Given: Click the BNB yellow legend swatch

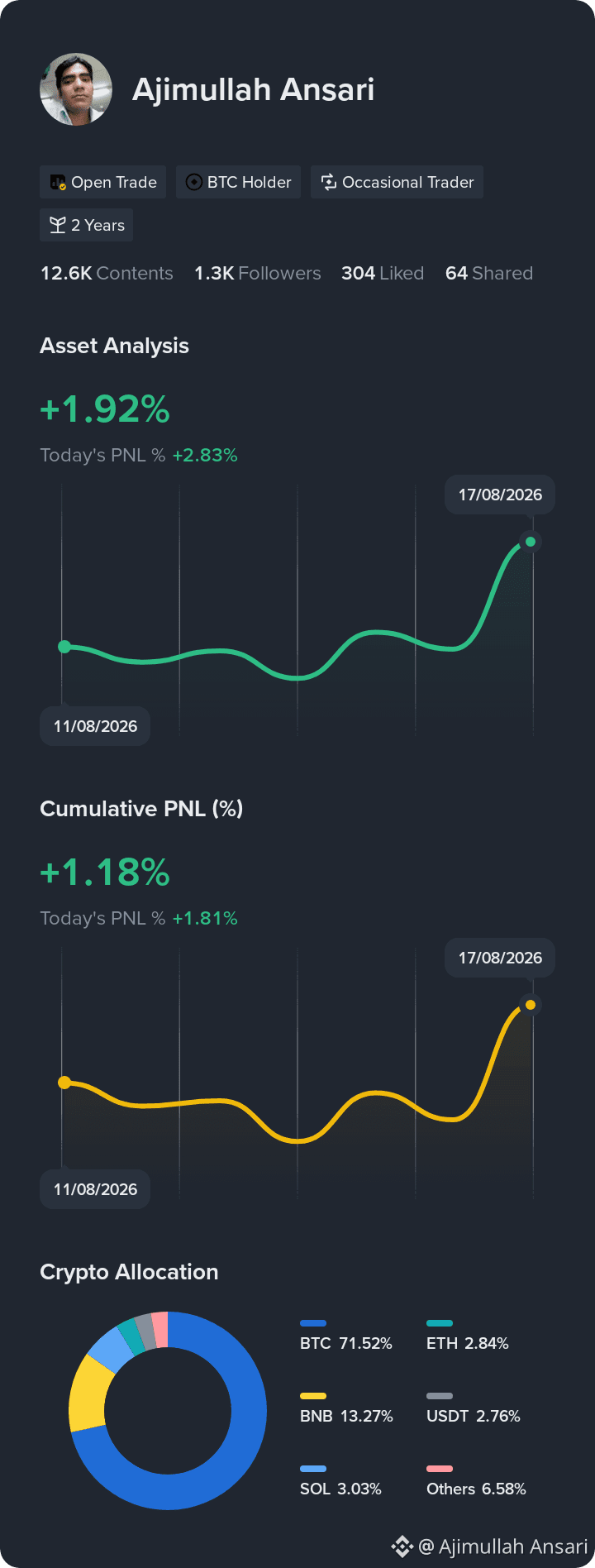Looking at the screenshot, I should point(313,1396).
